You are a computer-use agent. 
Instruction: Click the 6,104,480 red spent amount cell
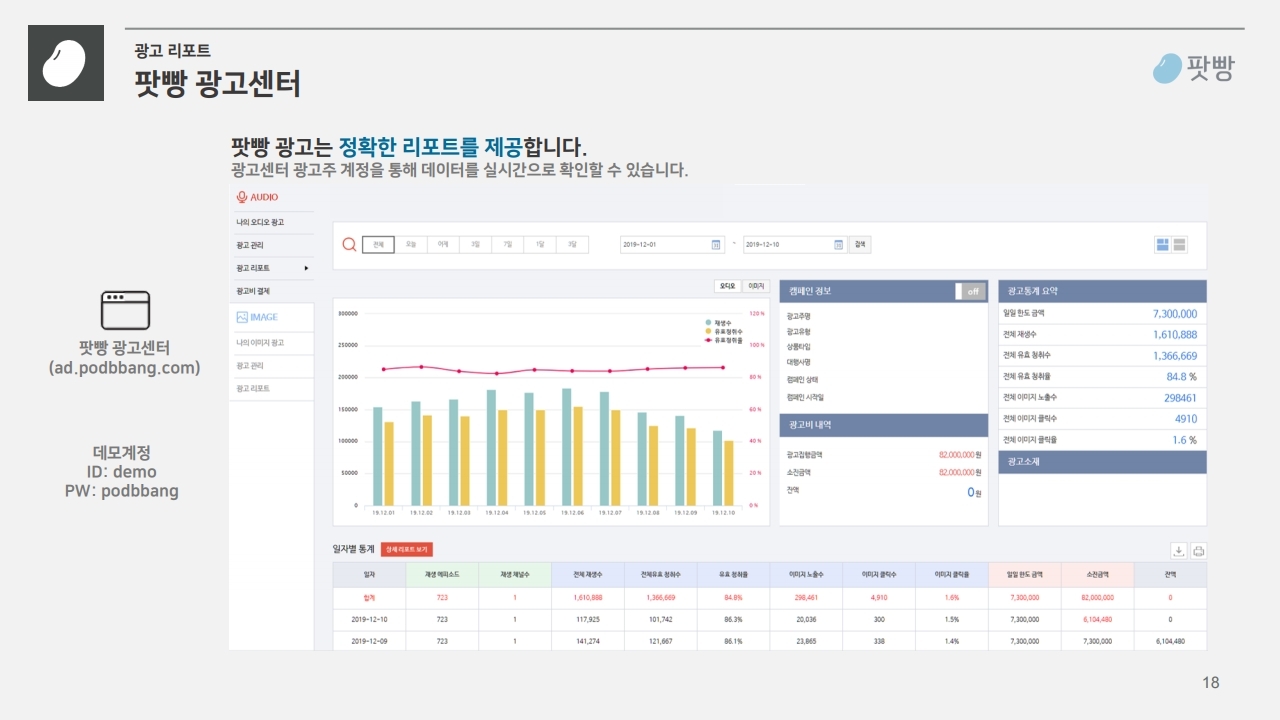tap(1097, 619)
